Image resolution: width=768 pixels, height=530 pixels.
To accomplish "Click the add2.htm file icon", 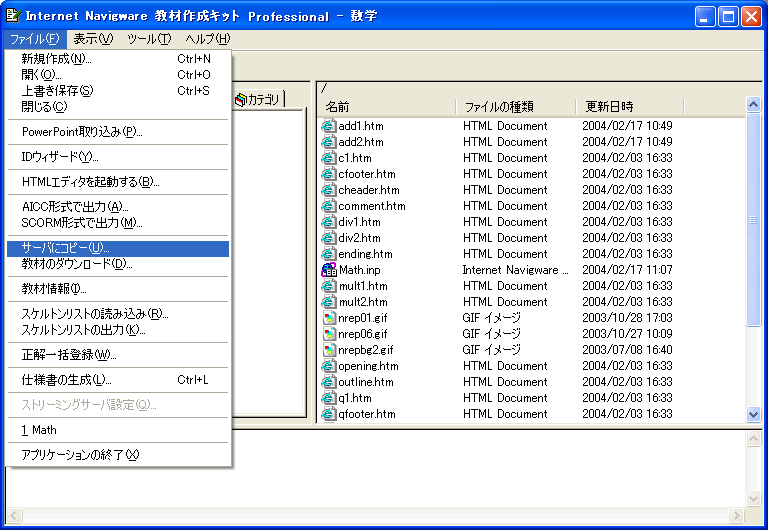I will point(329,142).
